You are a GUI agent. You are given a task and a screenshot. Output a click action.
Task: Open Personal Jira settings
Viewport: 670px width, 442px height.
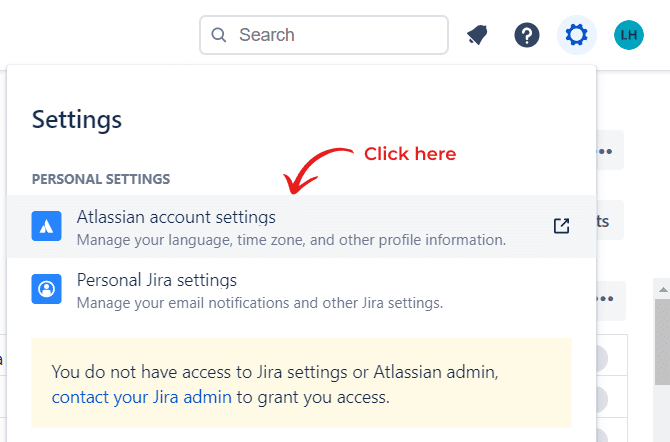click(x=301, y=289)
